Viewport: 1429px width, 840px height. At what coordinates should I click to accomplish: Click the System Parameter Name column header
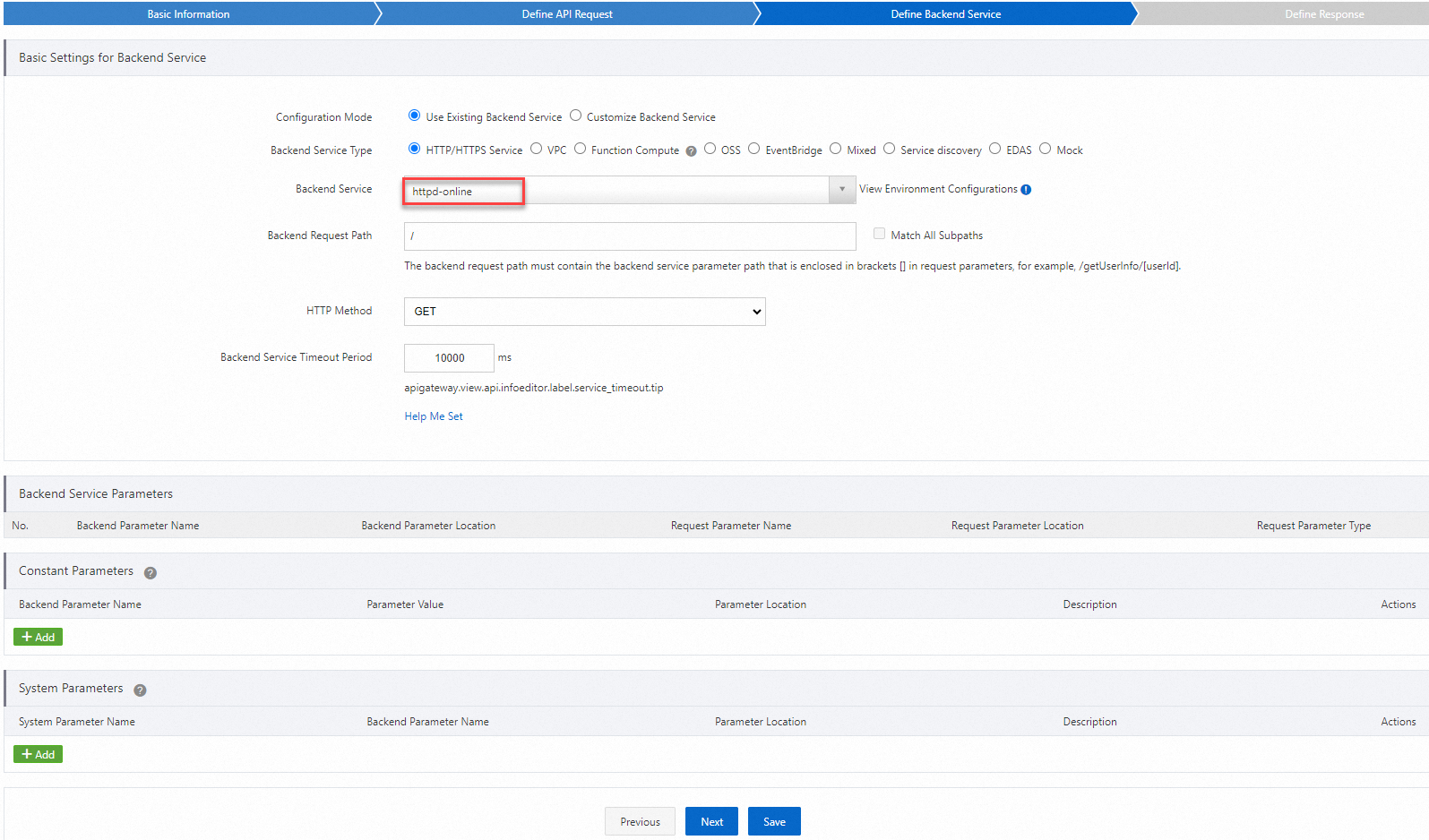pos(77,722)
